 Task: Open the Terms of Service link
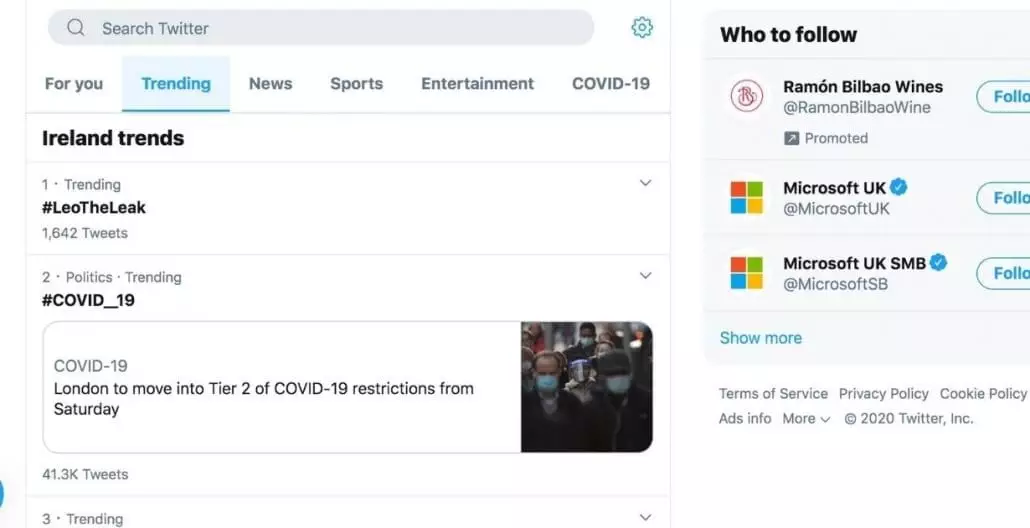(x=773, y=393)
